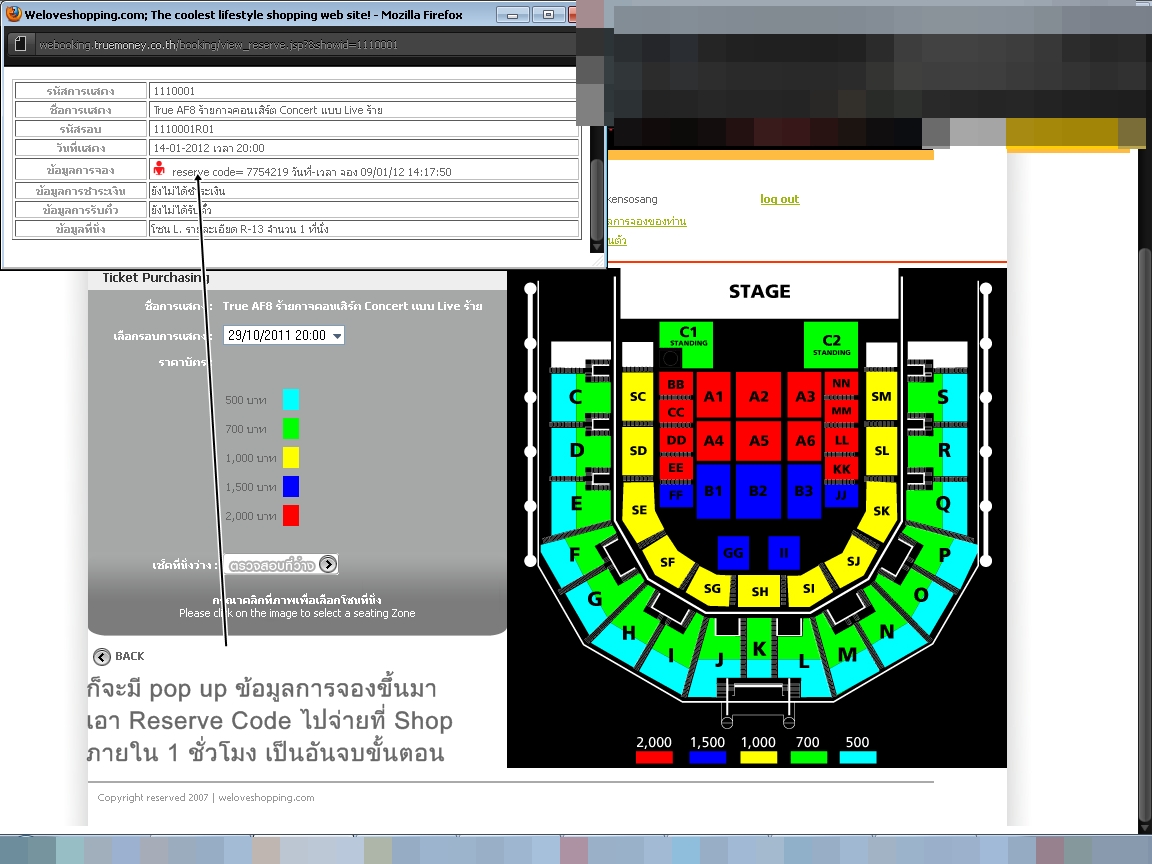
Task: Select standing zone C2
Action: 831,344
